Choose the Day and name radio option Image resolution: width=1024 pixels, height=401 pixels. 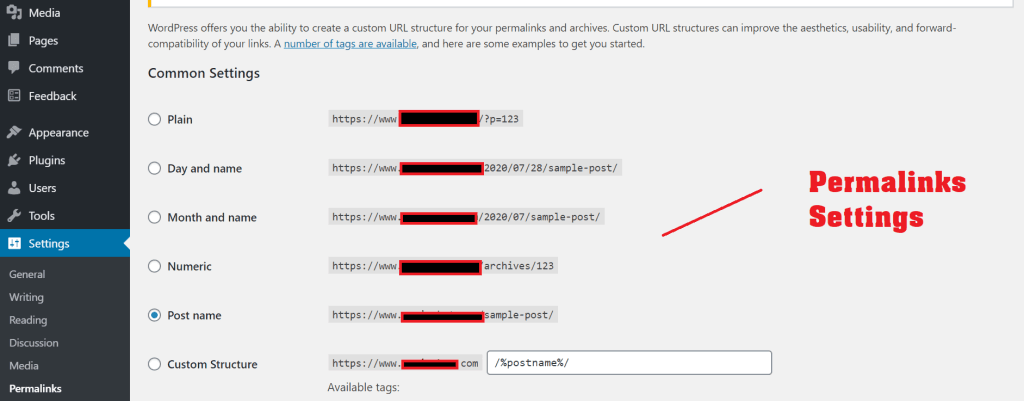point(154,168)
